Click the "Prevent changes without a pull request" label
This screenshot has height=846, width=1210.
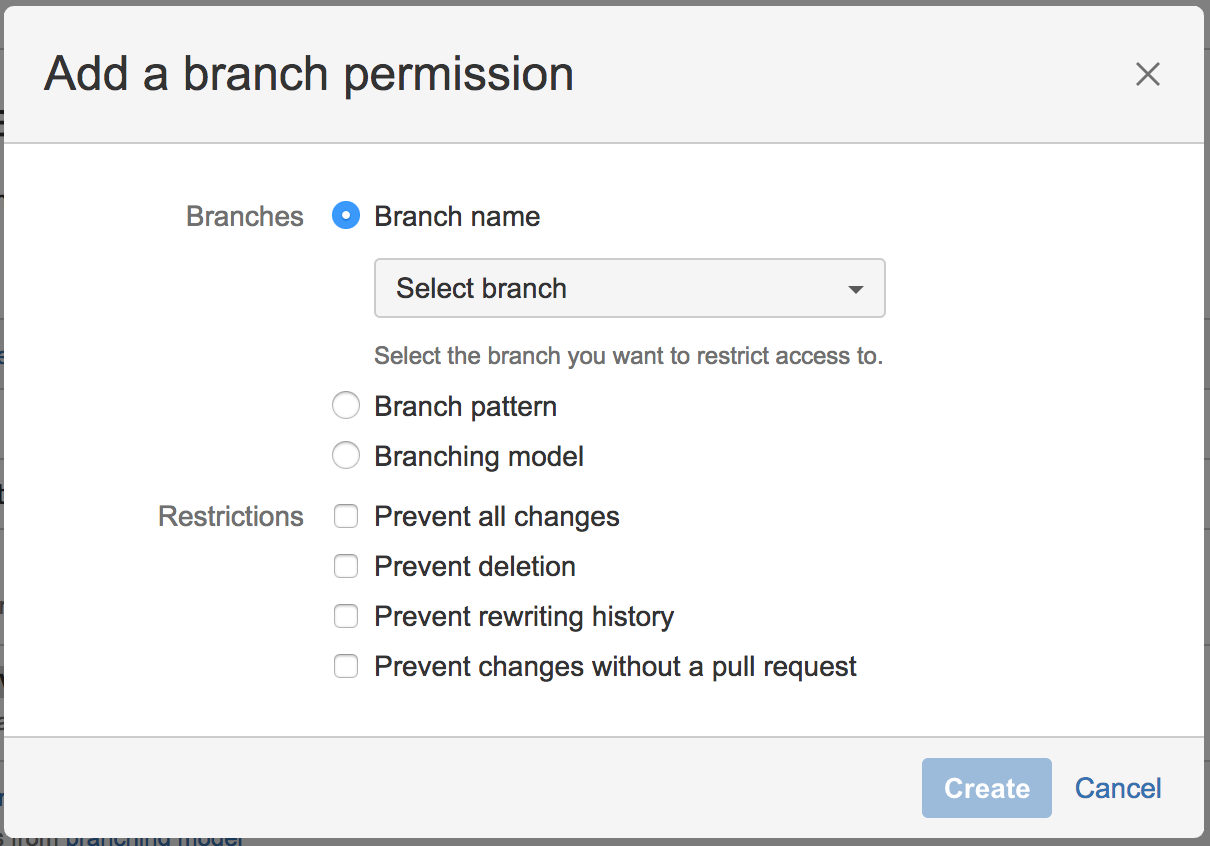[x=616, y=667]
